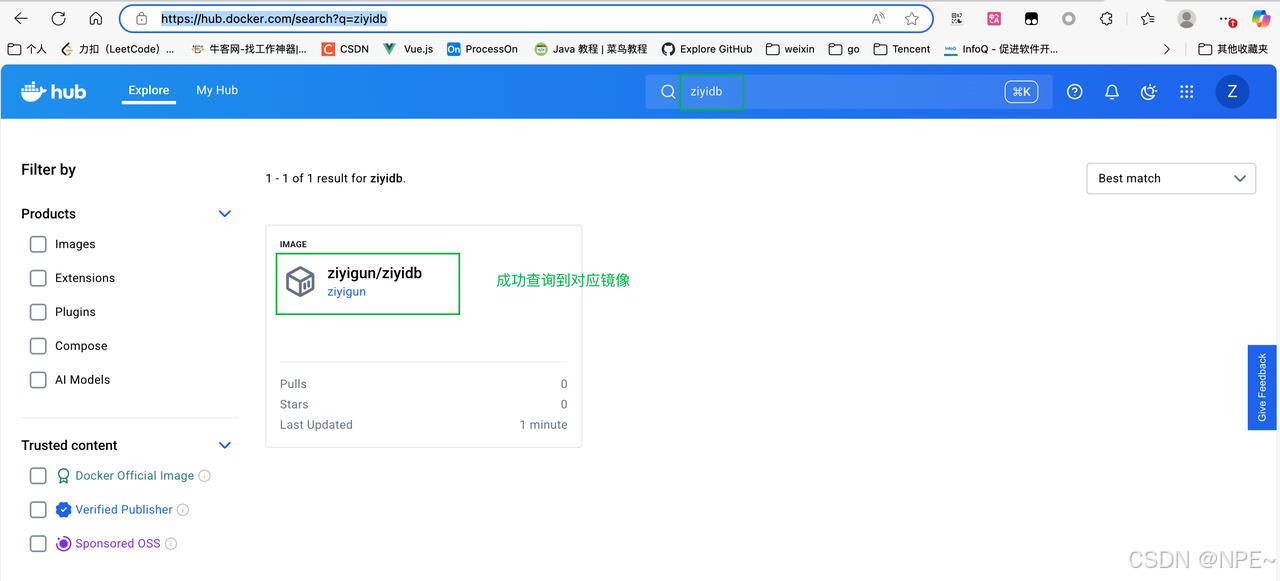This screenshot has width=1280, height=581.
Task: Go to the browser home page icon
Action: 96,18
